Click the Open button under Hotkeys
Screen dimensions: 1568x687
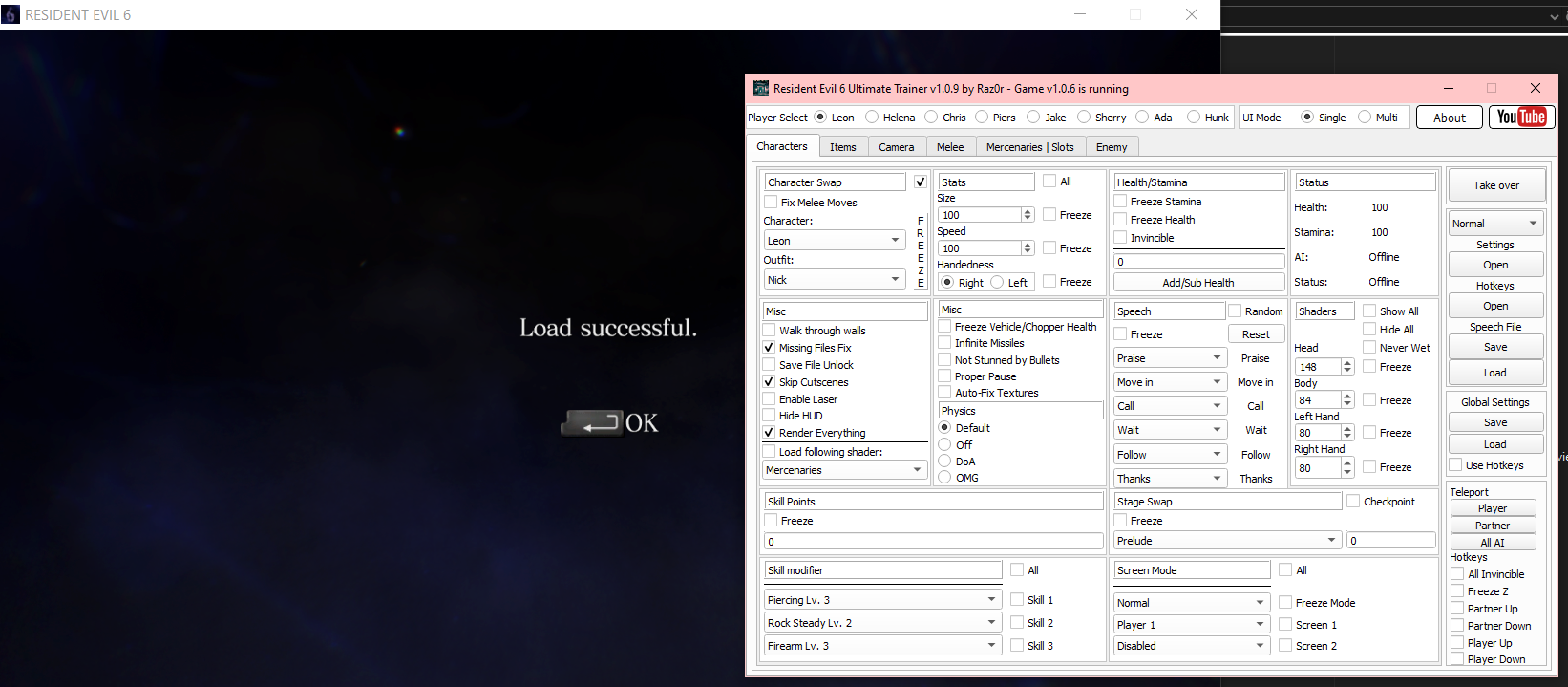coord(1495,306)
